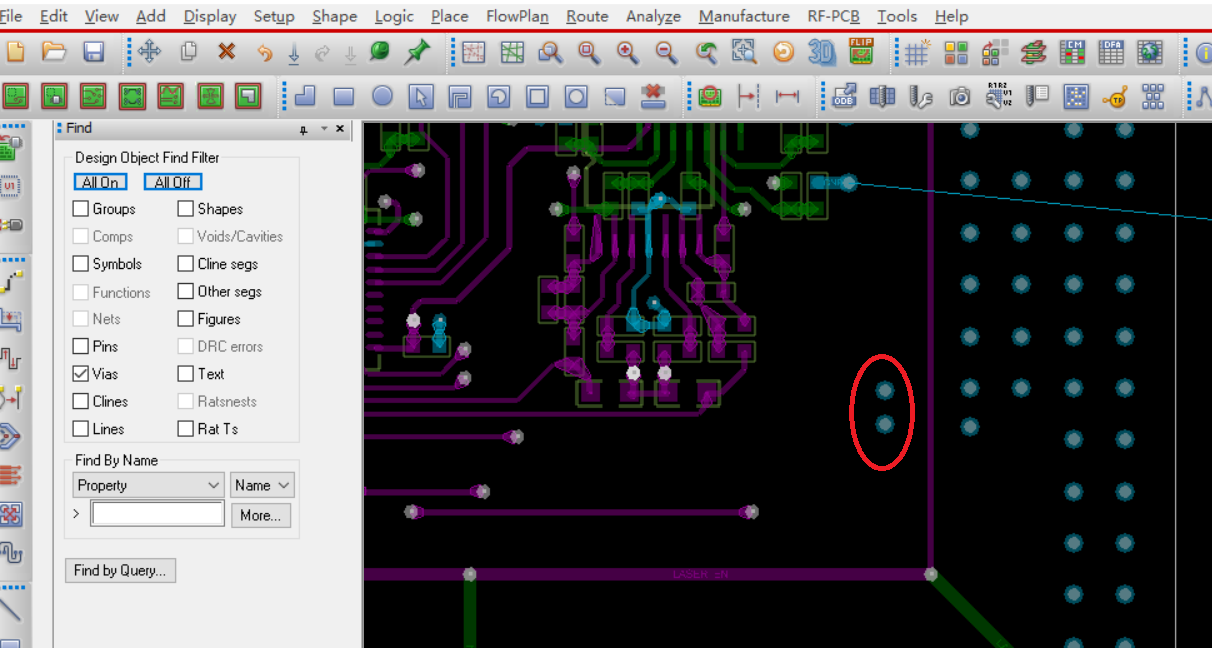Open the Color palette squares icon
1212x648 pixels.
956,52
